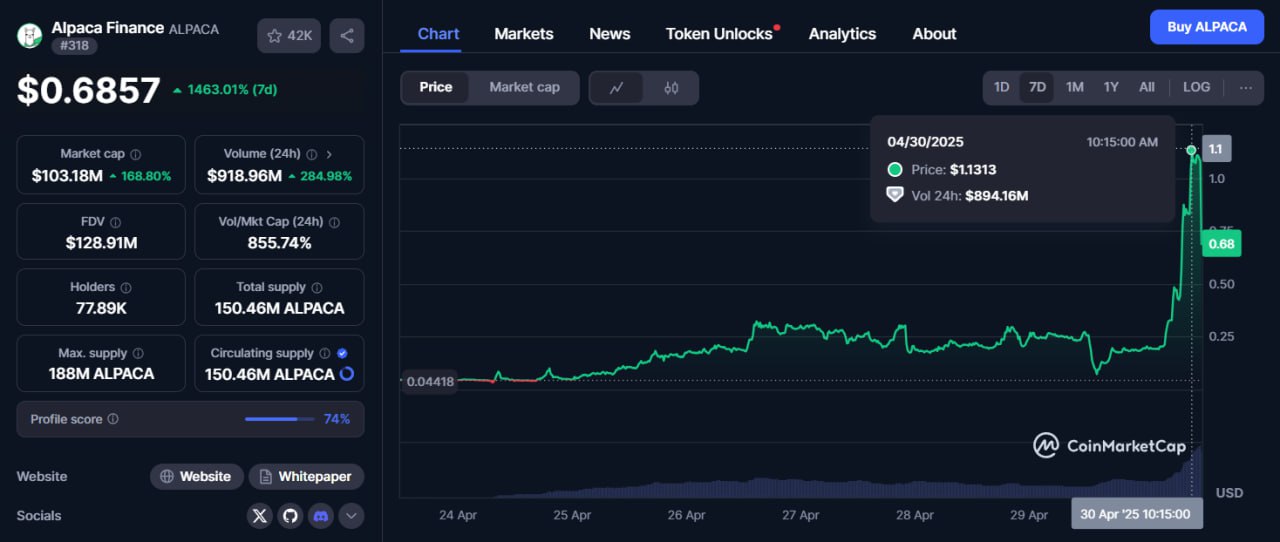The image size is (1280, 542).
Task: Open the Markets tab
Action: 524,33
